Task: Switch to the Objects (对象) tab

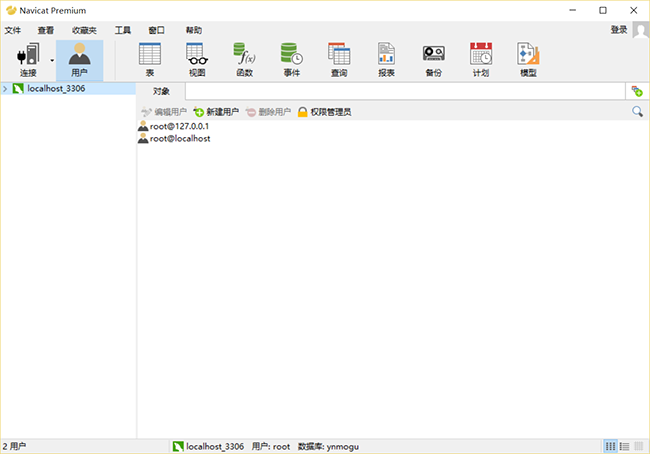Action: 161,91
